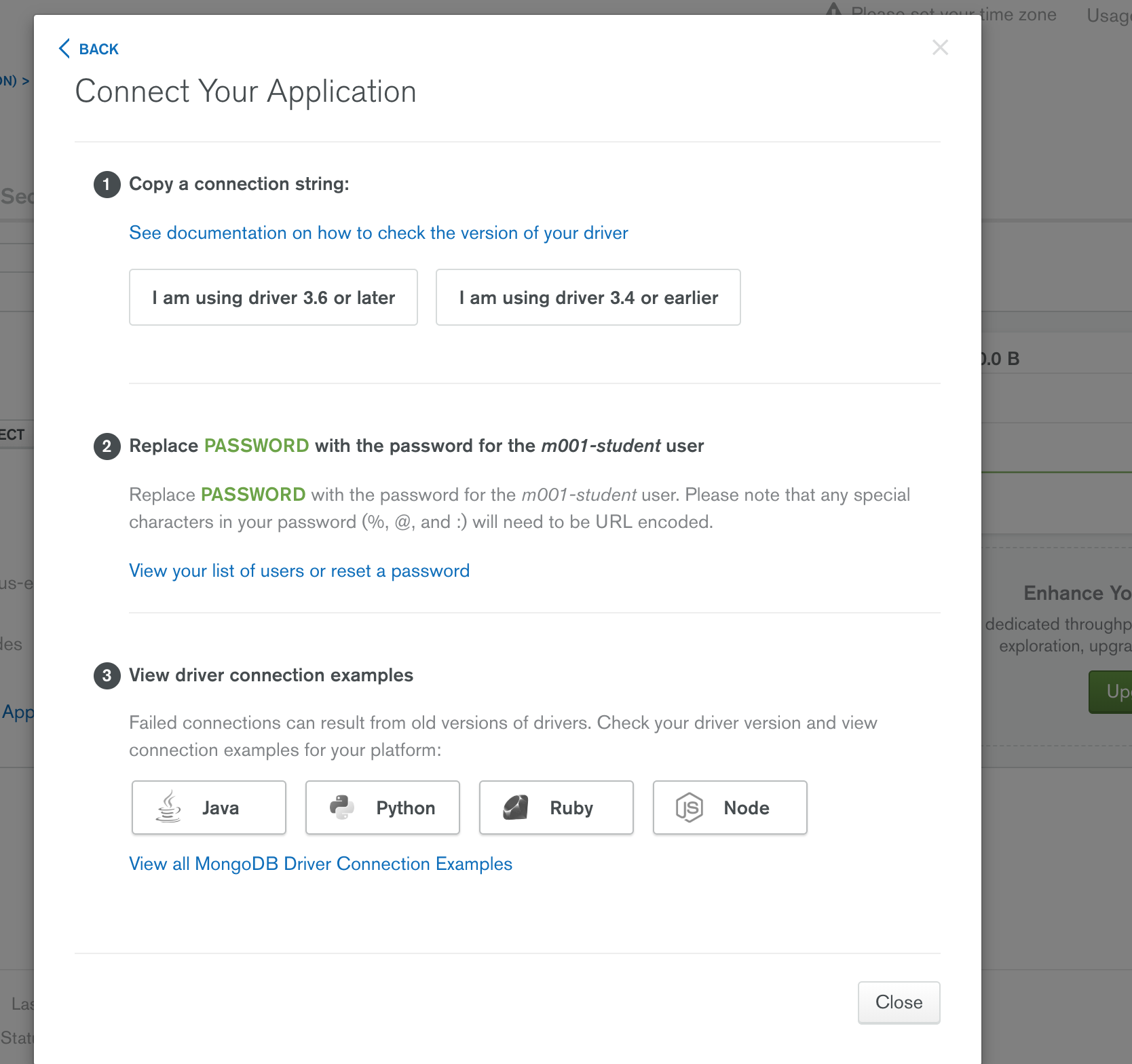Select driver 3.4 or earlier option

click(x=588, y=297)
